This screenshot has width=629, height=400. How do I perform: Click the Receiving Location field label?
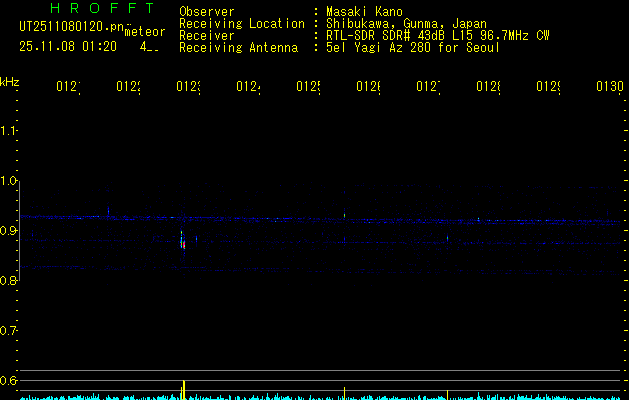(241, 23)
